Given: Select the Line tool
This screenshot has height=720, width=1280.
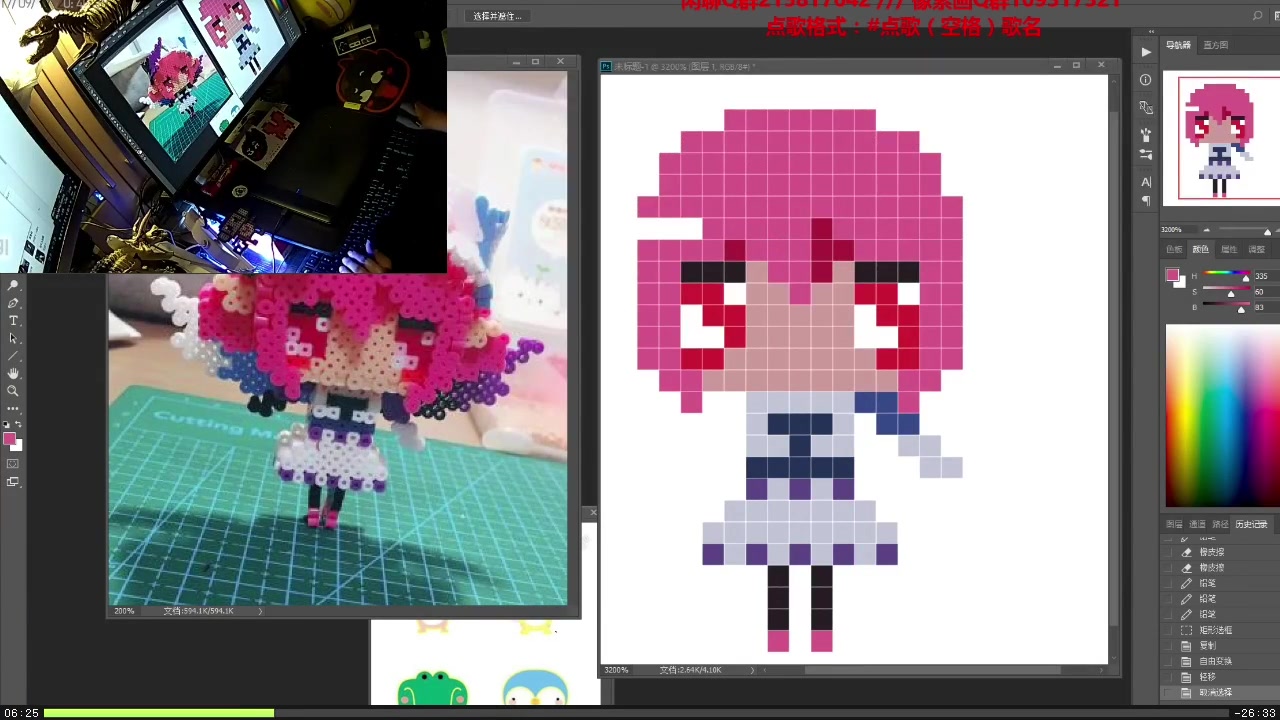Looking at the screenshot, I should pos(13,356).
